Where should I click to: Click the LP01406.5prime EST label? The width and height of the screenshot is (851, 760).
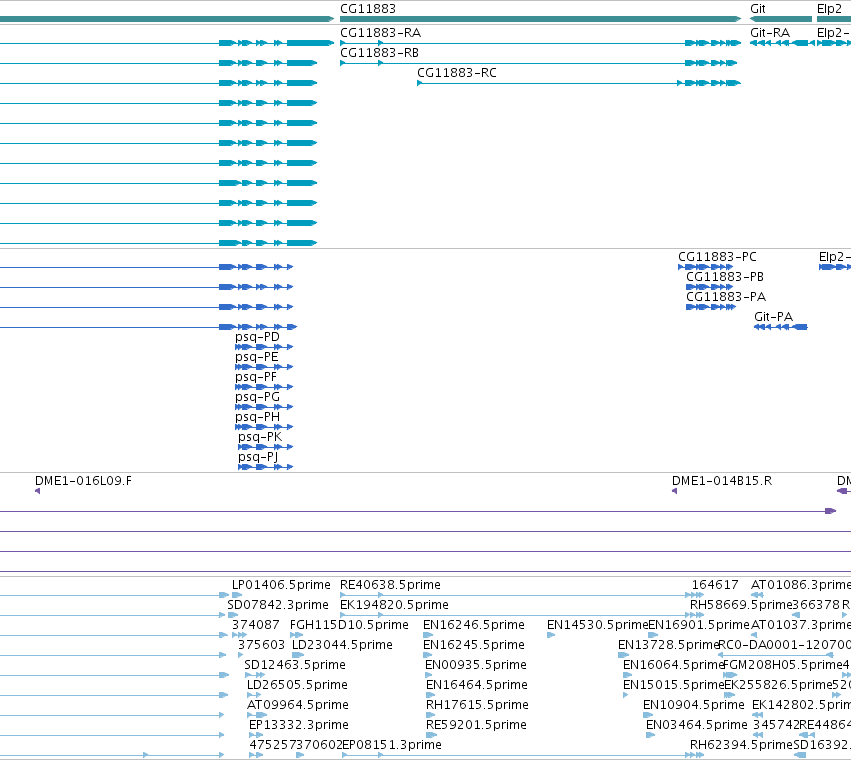pos(281,585)
